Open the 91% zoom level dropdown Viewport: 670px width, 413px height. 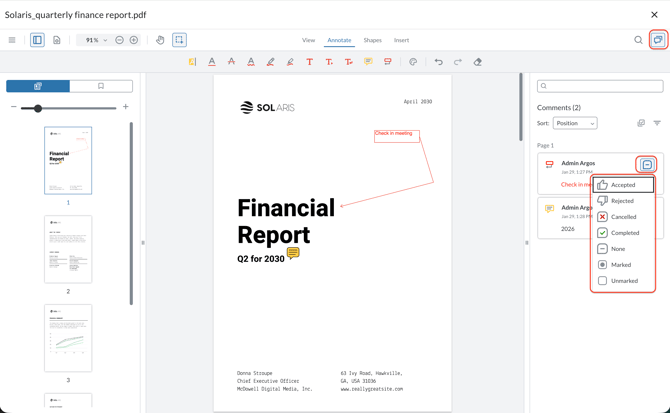tap(95, 40)
